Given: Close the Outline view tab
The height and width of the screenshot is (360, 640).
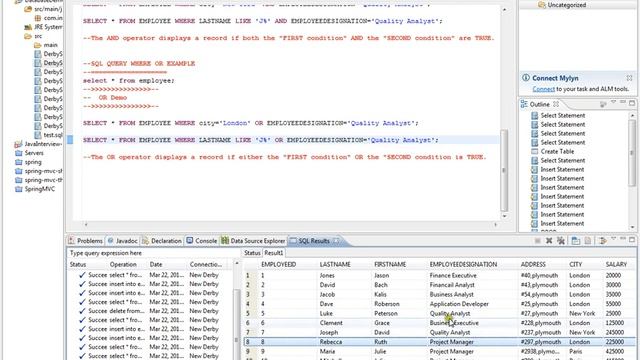Looking at the screenshot, I should click(556, 104).
